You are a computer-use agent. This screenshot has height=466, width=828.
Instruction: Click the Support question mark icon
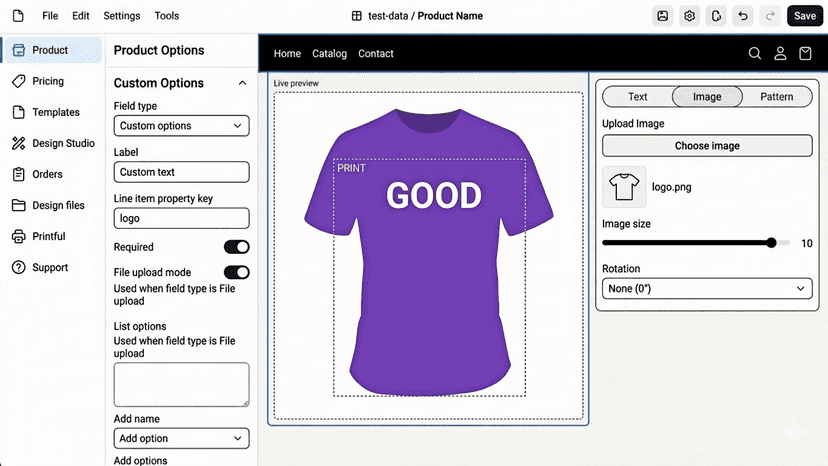[x=18, y=267]
